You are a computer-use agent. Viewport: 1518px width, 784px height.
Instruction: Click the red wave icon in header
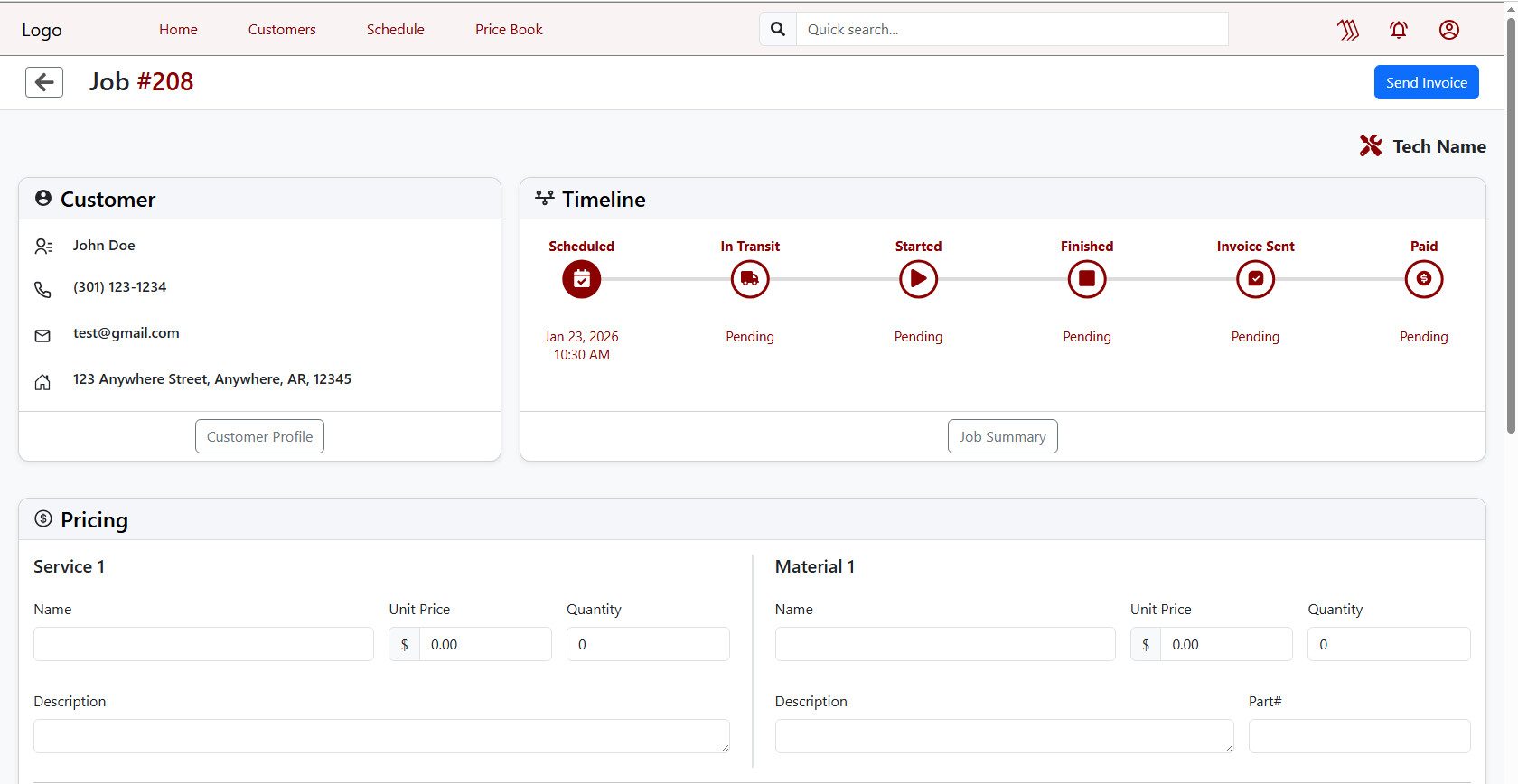click(1348, 30)
